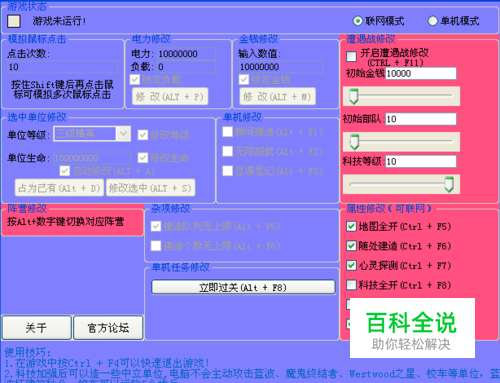Toggle 地图全开 (Ctrl + F5) checkbox
The width and height of the screenshot is (500, 383).
pyautogui.click(x=351, y=227)
